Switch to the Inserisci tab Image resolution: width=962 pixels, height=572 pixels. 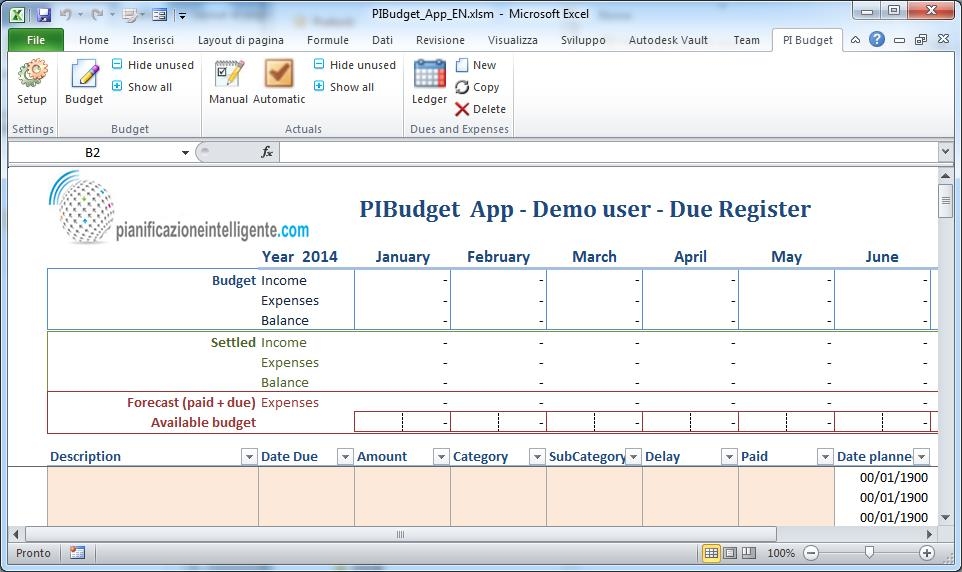pyautogui.click(x=153, y=40)
